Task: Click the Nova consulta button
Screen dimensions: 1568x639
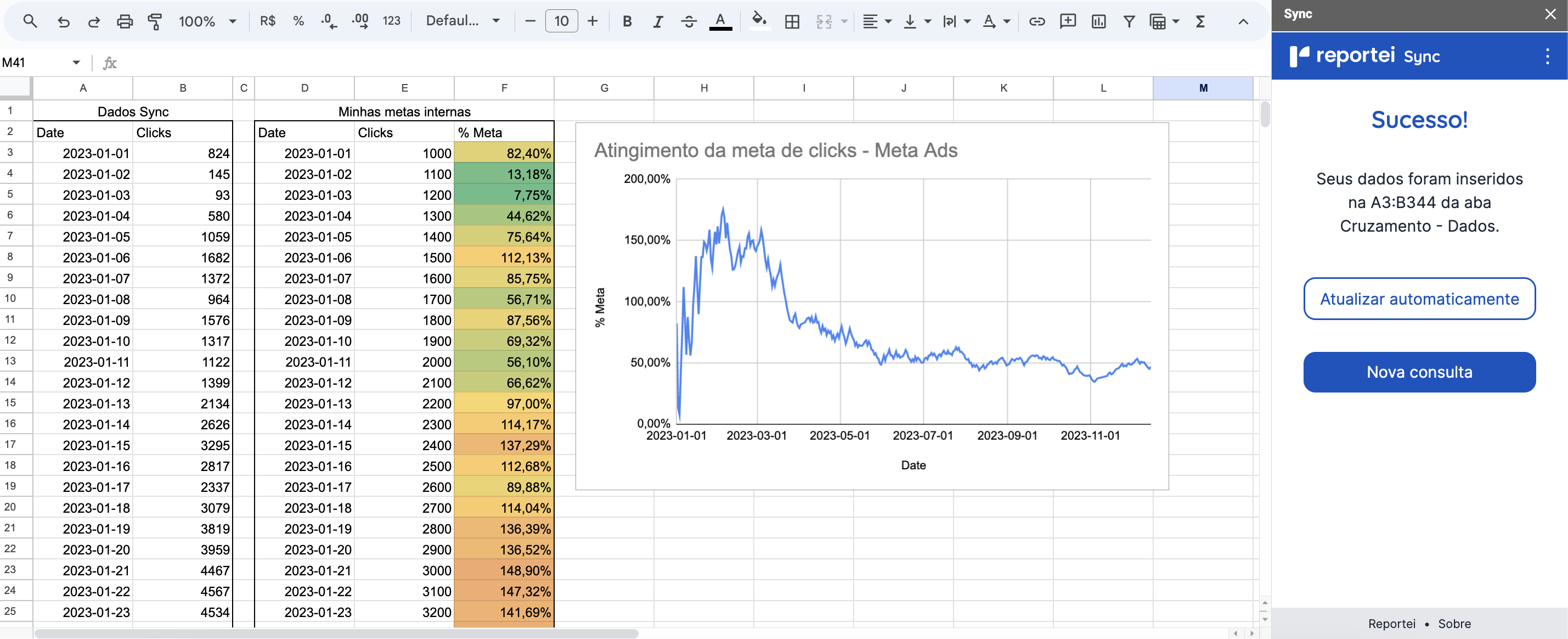Action: click(1419, 372)
